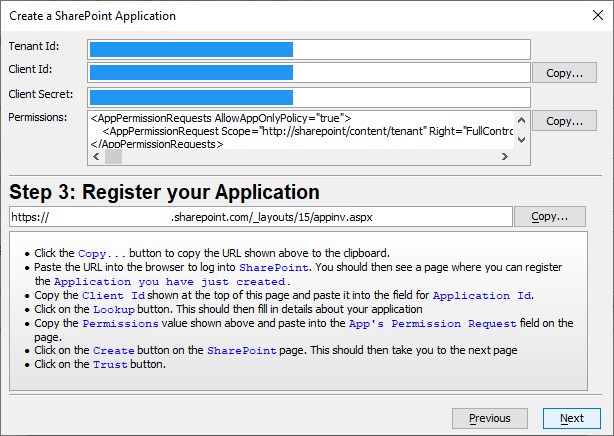Proceed with the Next button
Image resolution: width=614 pixels, height=436 pixels.
572,418
